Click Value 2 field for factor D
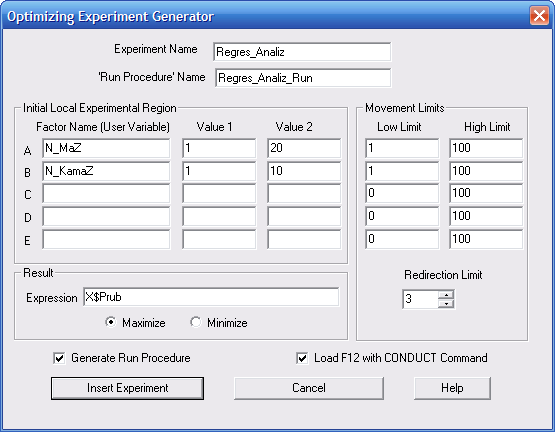 pos(304,216)
